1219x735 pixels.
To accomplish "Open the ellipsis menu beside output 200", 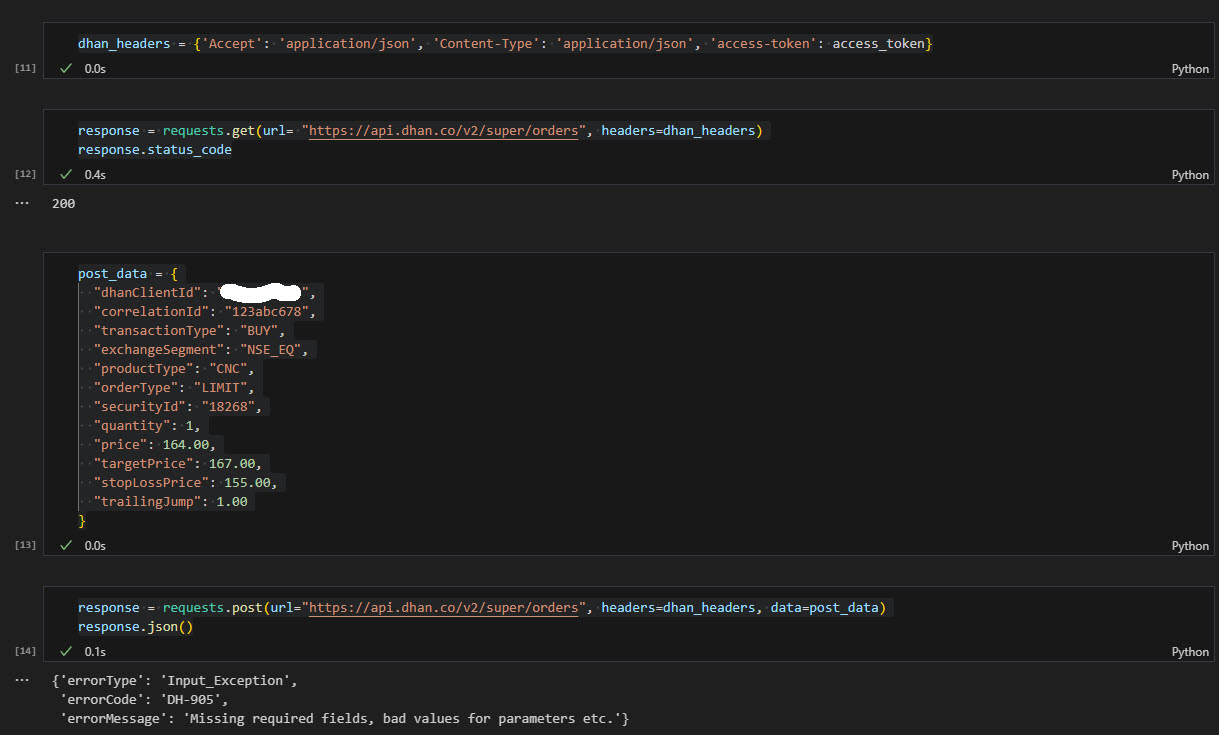I will coord(23,202).
